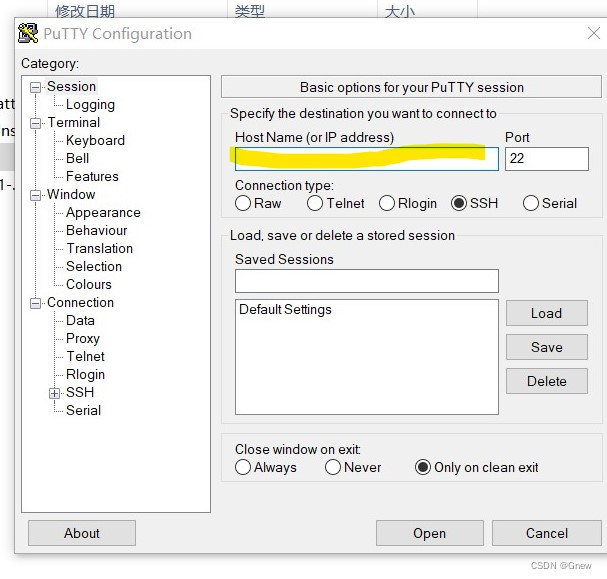Screen dimensions: 607x579
Task: Open the Logging category
Action: point(90,104)
